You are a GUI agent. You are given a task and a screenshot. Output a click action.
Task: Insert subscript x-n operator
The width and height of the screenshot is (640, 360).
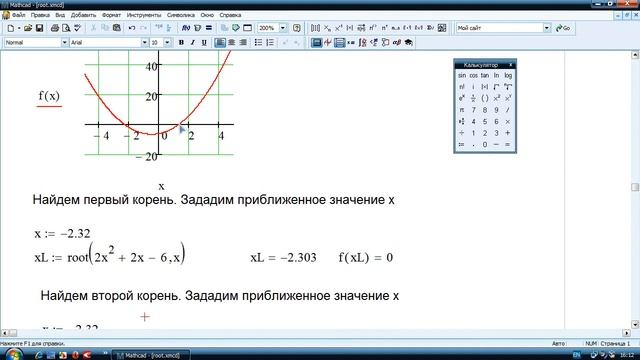327,28
